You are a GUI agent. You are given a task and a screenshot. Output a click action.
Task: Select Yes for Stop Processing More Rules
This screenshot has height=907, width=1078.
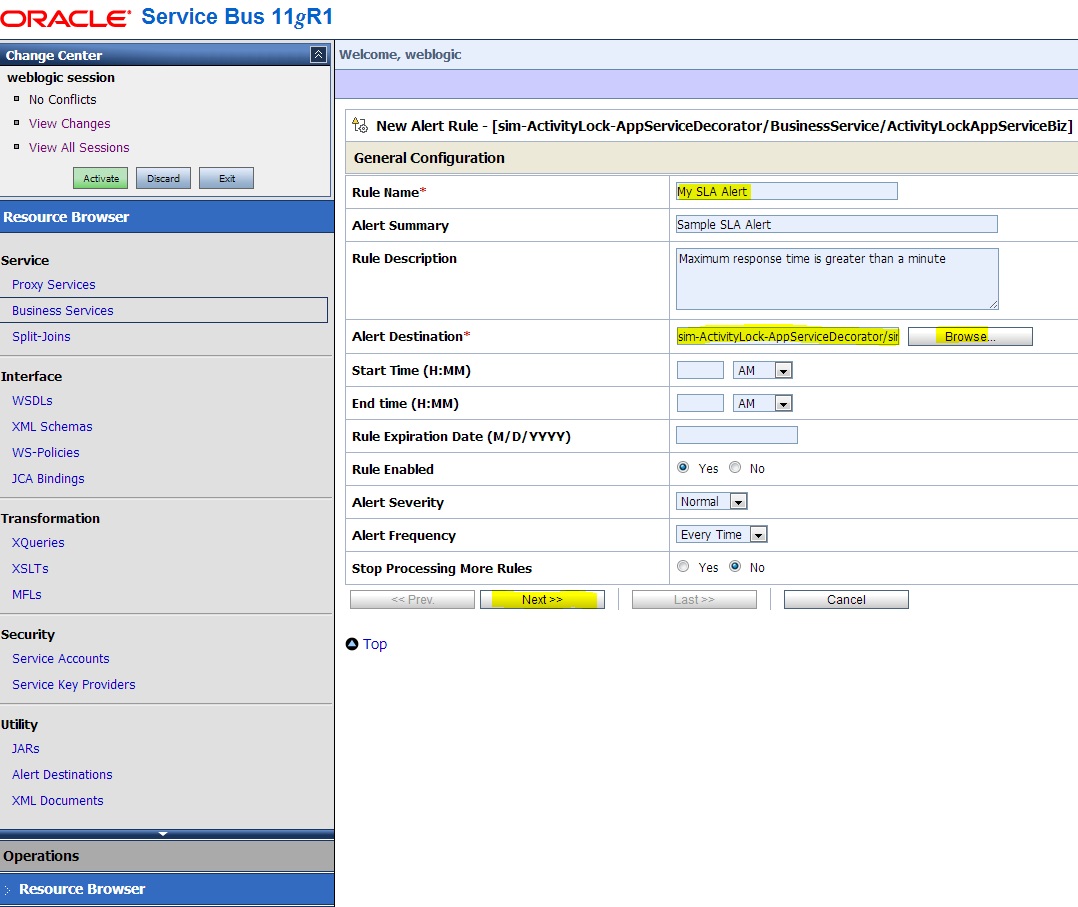tap(683, 567)
